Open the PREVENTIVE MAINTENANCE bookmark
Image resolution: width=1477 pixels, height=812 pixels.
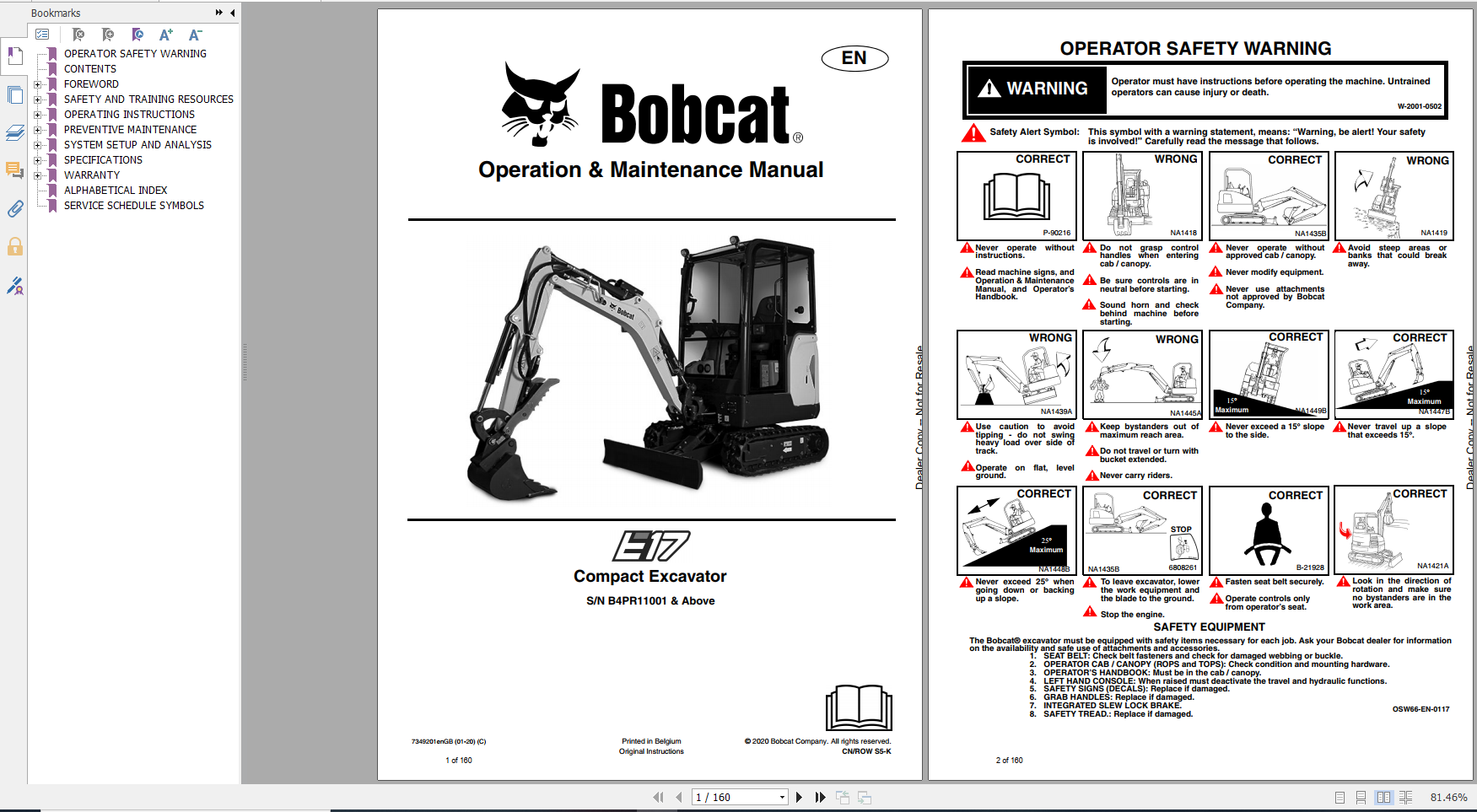click(x=130, y=130)
